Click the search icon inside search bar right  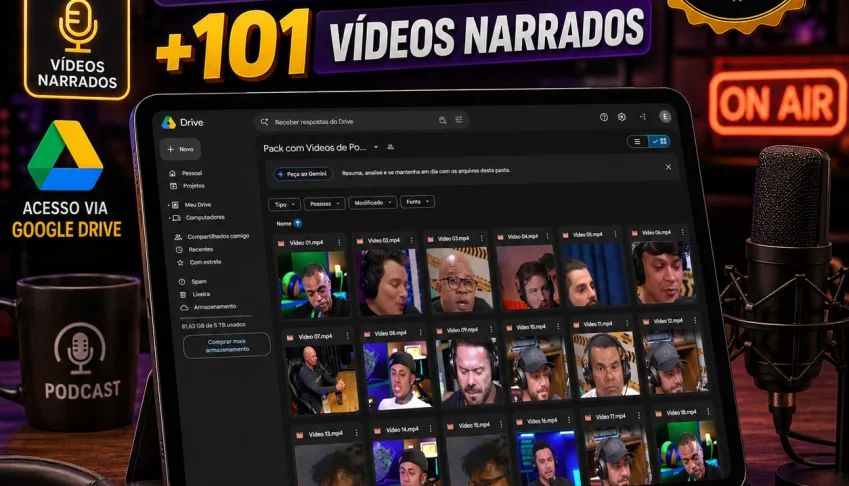442,120
